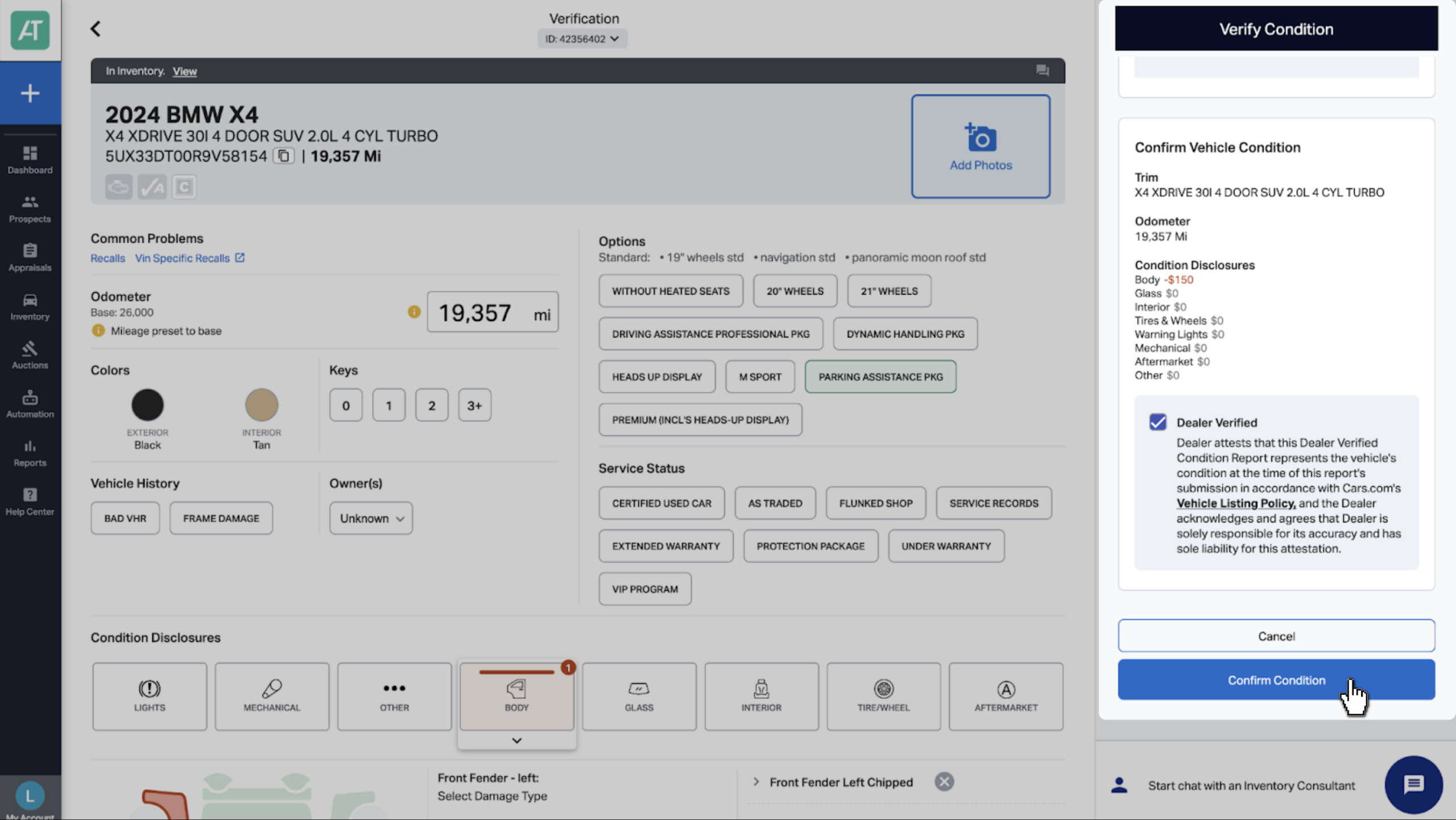Click the checkmark A badge icon
This screenshot has height=820, width=1456.
tap(152, 187)
